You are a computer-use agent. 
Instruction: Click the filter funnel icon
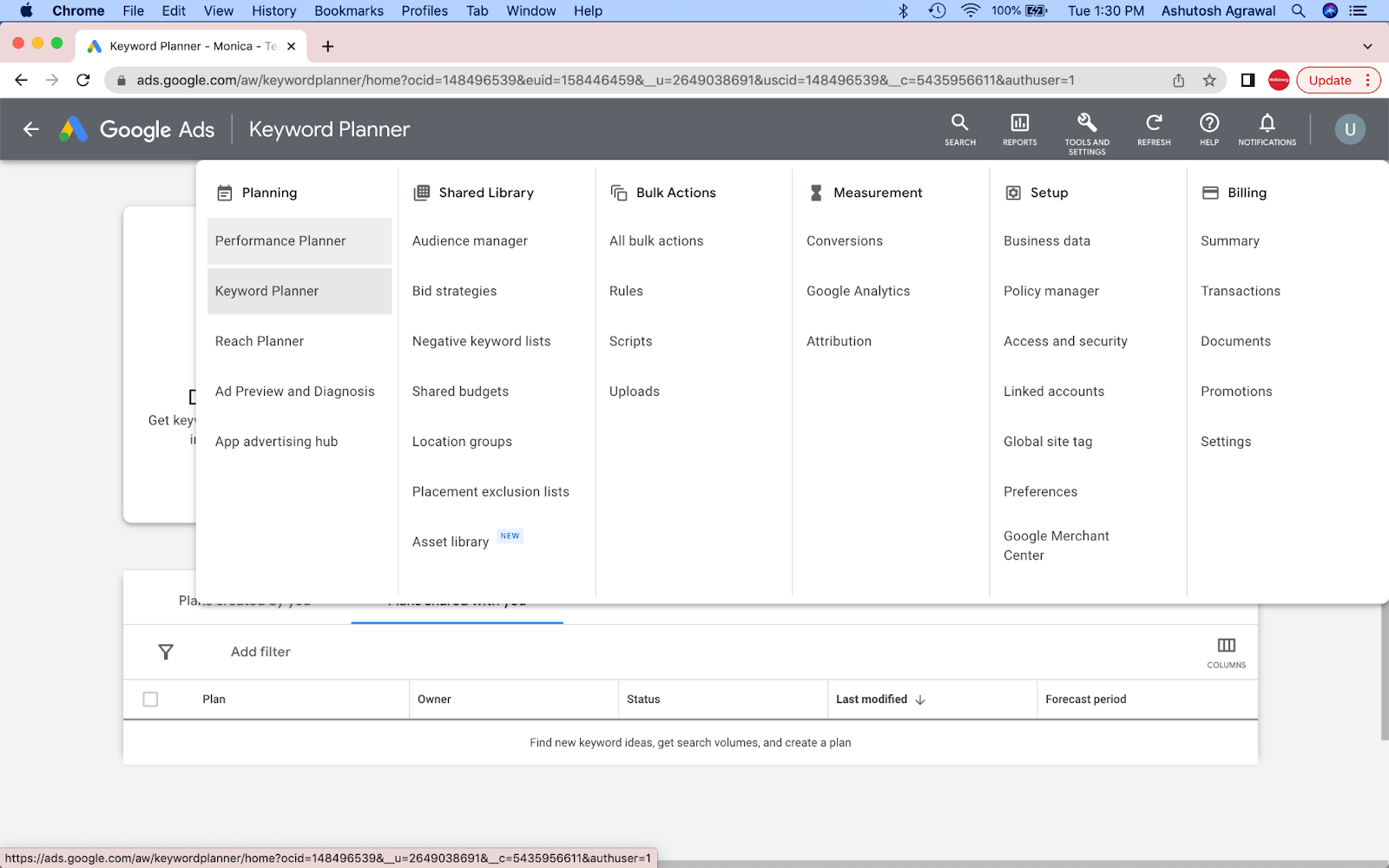(x=166, y=652)
